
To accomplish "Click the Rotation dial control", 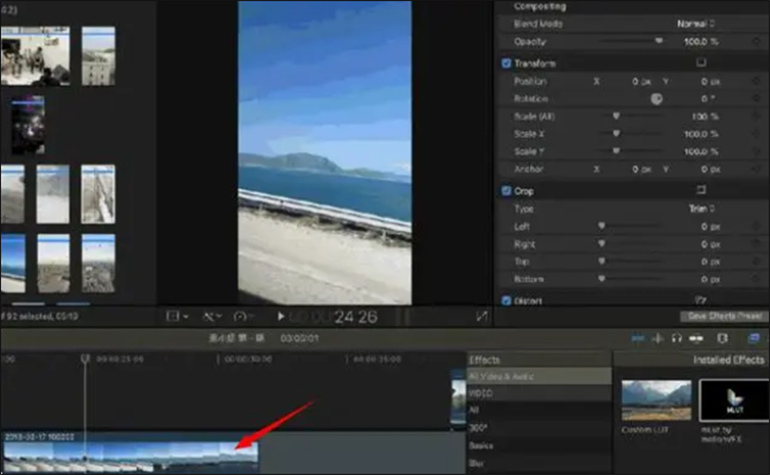I will [657, 99].
